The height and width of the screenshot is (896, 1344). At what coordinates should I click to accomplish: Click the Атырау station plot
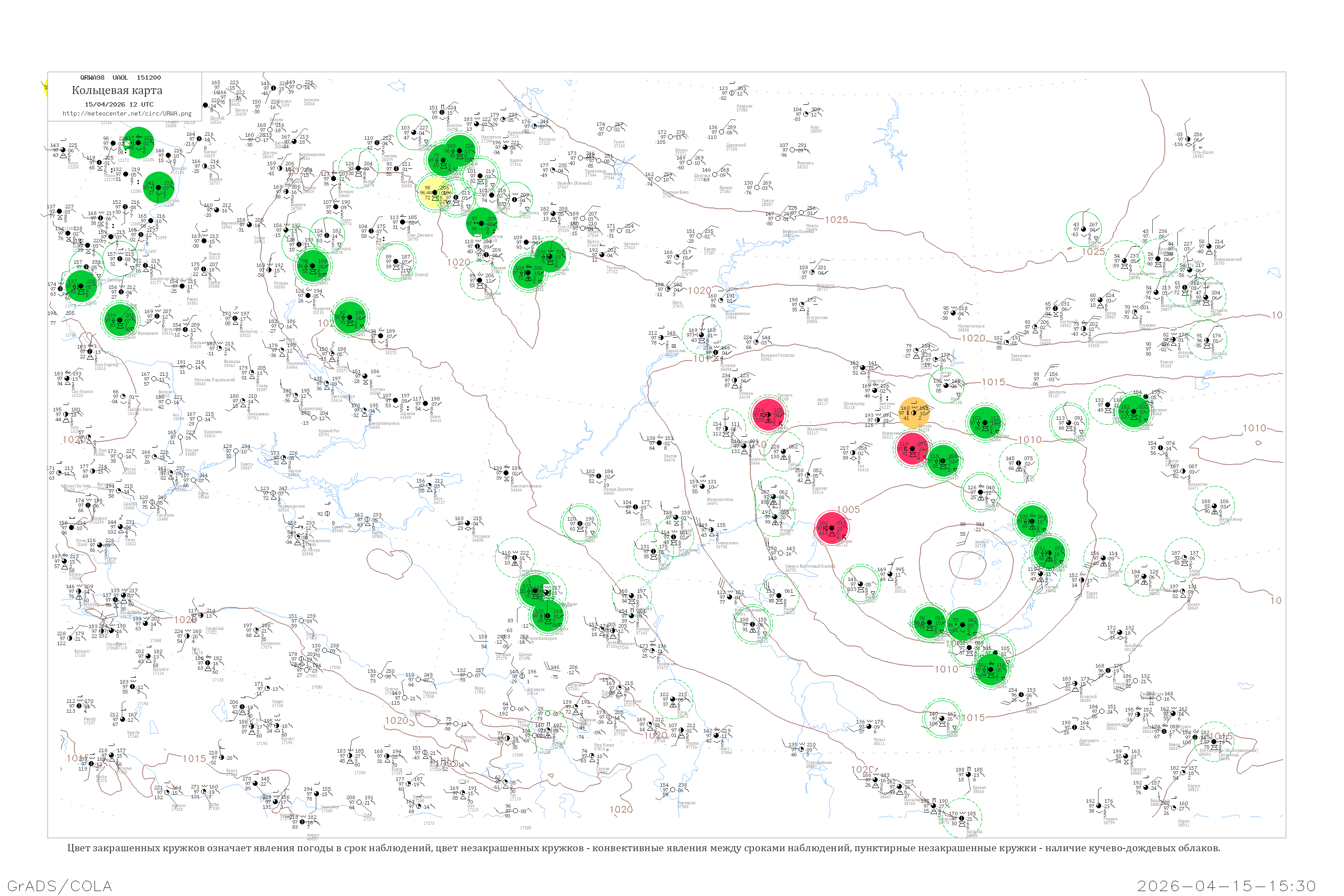point(775,517)
